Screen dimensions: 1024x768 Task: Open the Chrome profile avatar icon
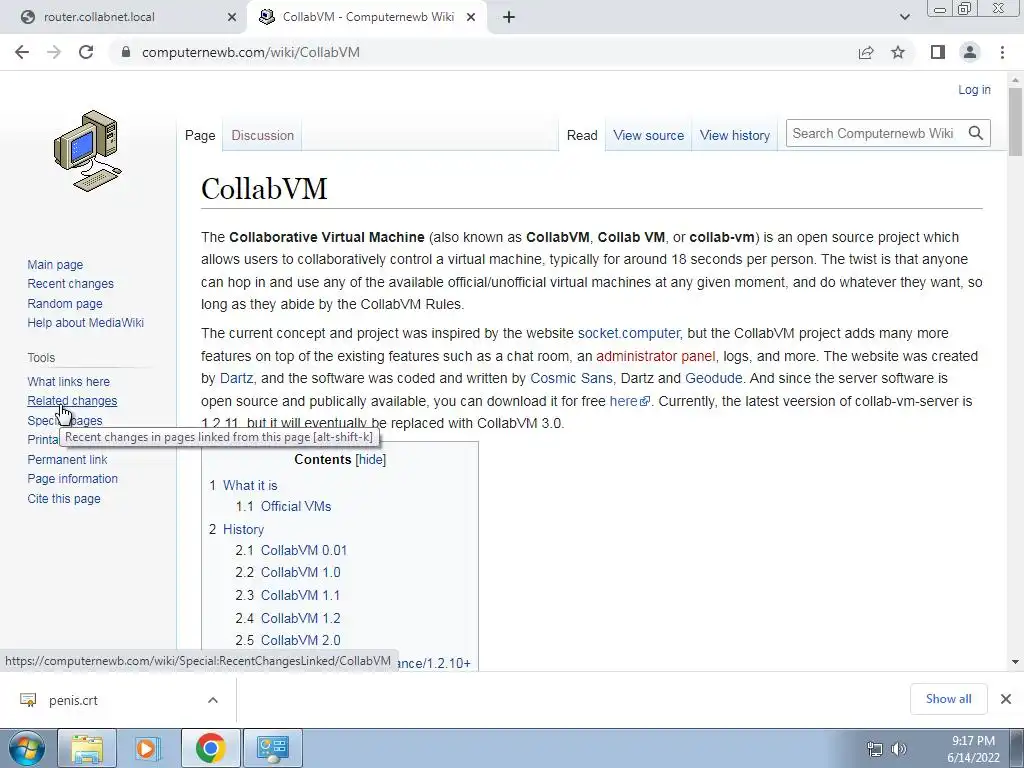tap(970, 52)
